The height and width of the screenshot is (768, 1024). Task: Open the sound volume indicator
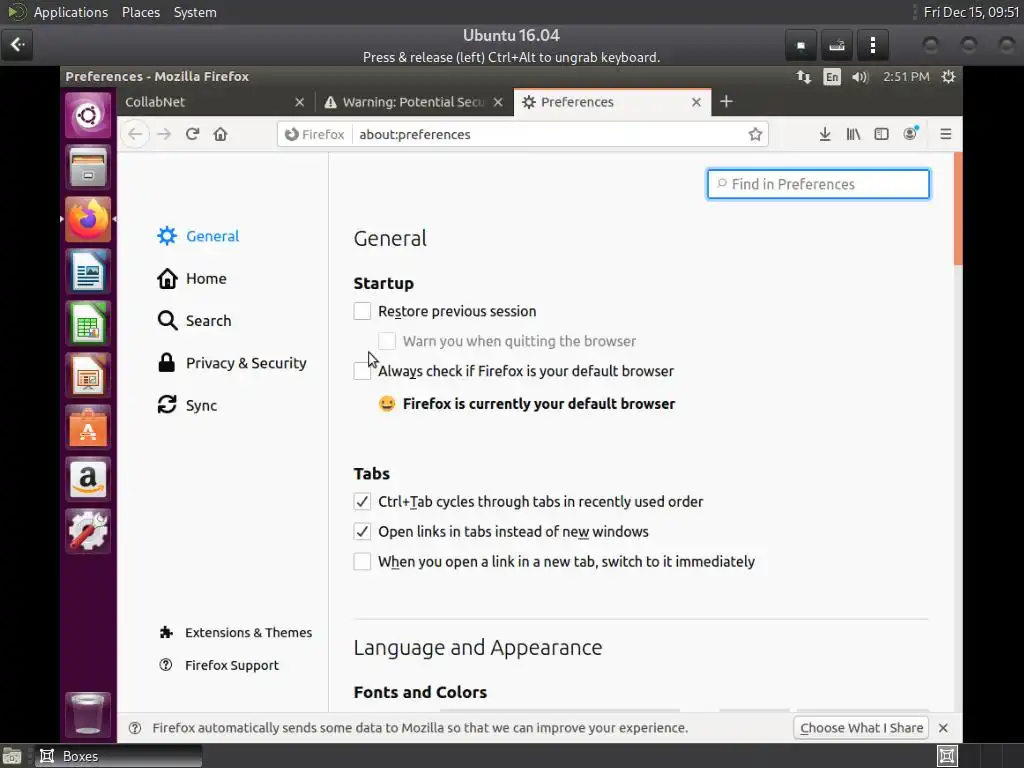[860, 77]
